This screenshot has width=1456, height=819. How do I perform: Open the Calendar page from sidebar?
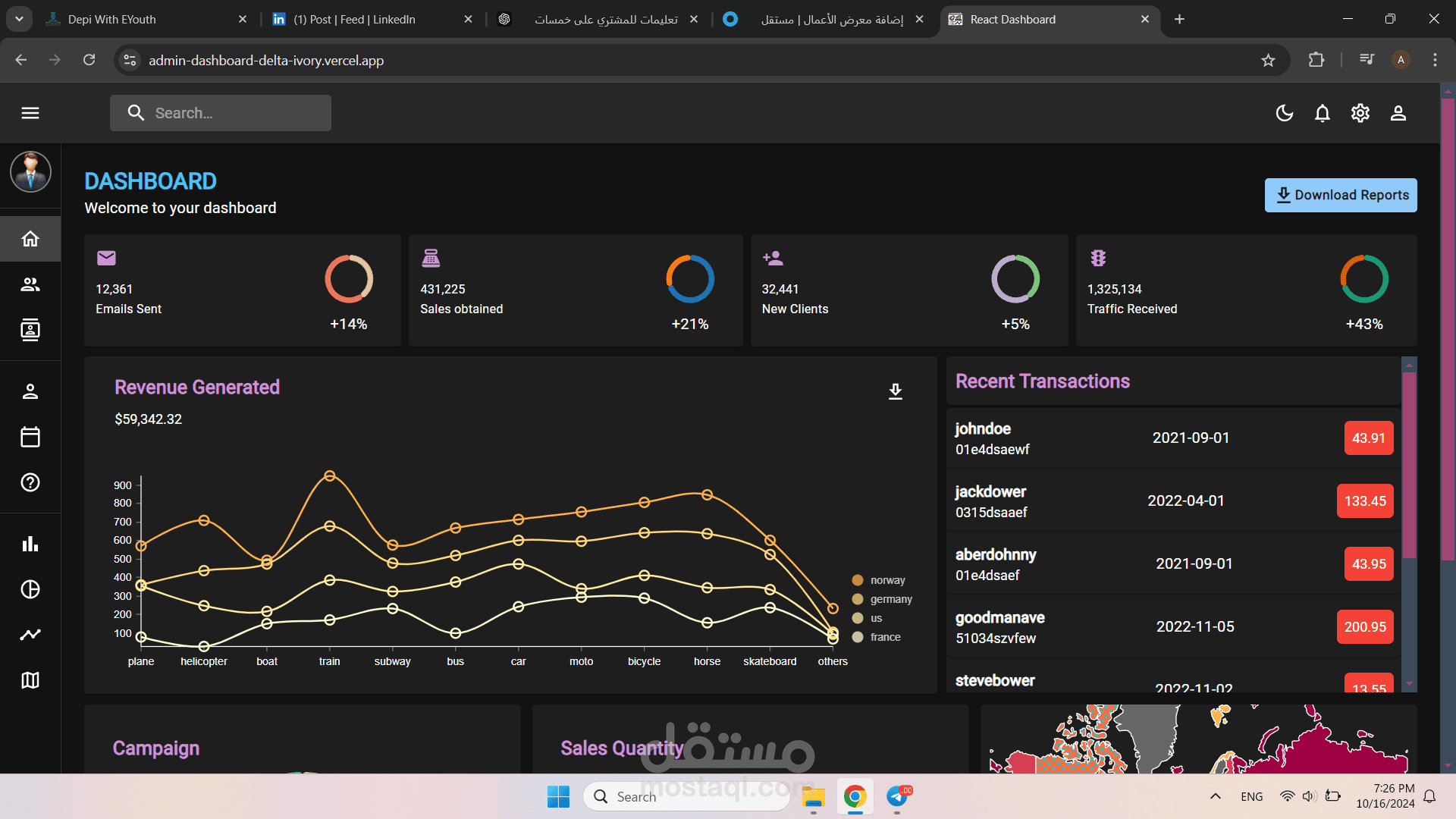pos(30,437)
